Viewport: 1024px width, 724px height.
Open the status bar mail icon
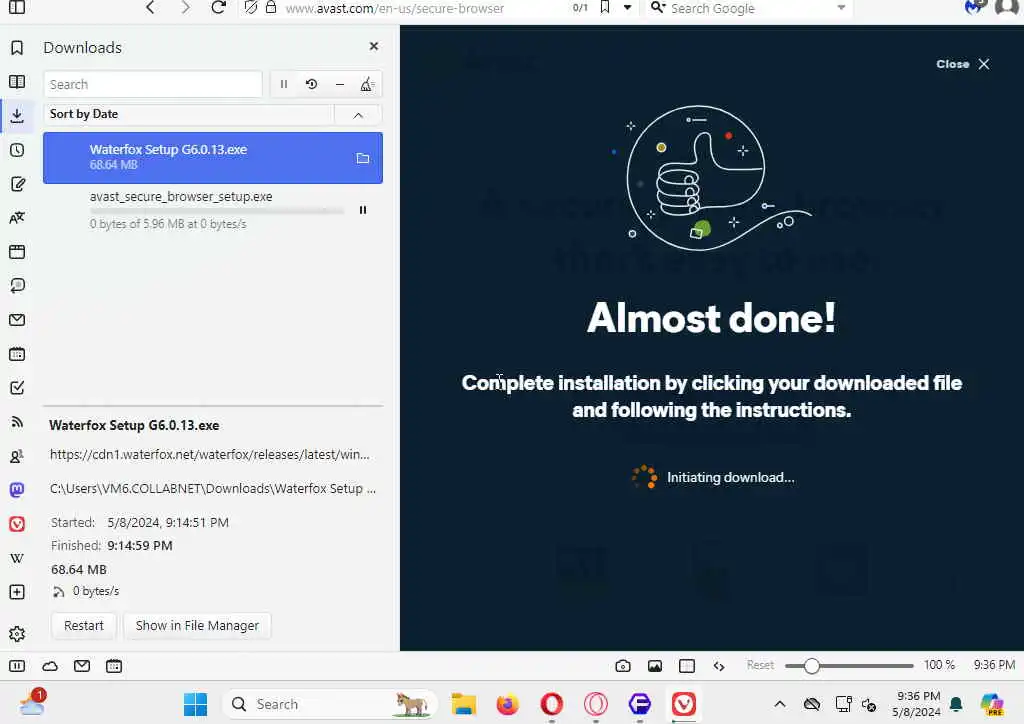(x=82, y=666)
